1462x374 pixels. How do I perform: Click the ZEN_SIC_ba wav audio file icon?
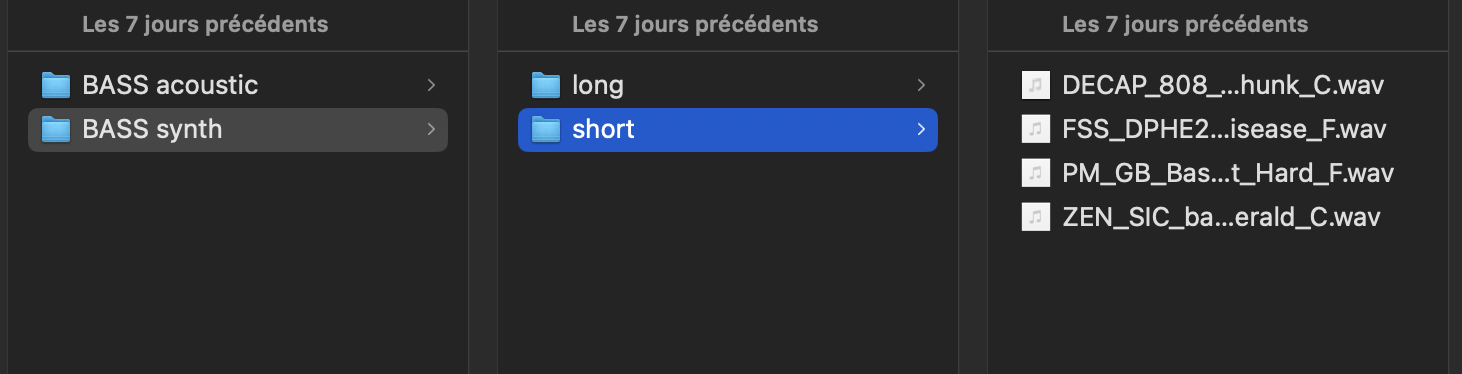point(1035,217)
